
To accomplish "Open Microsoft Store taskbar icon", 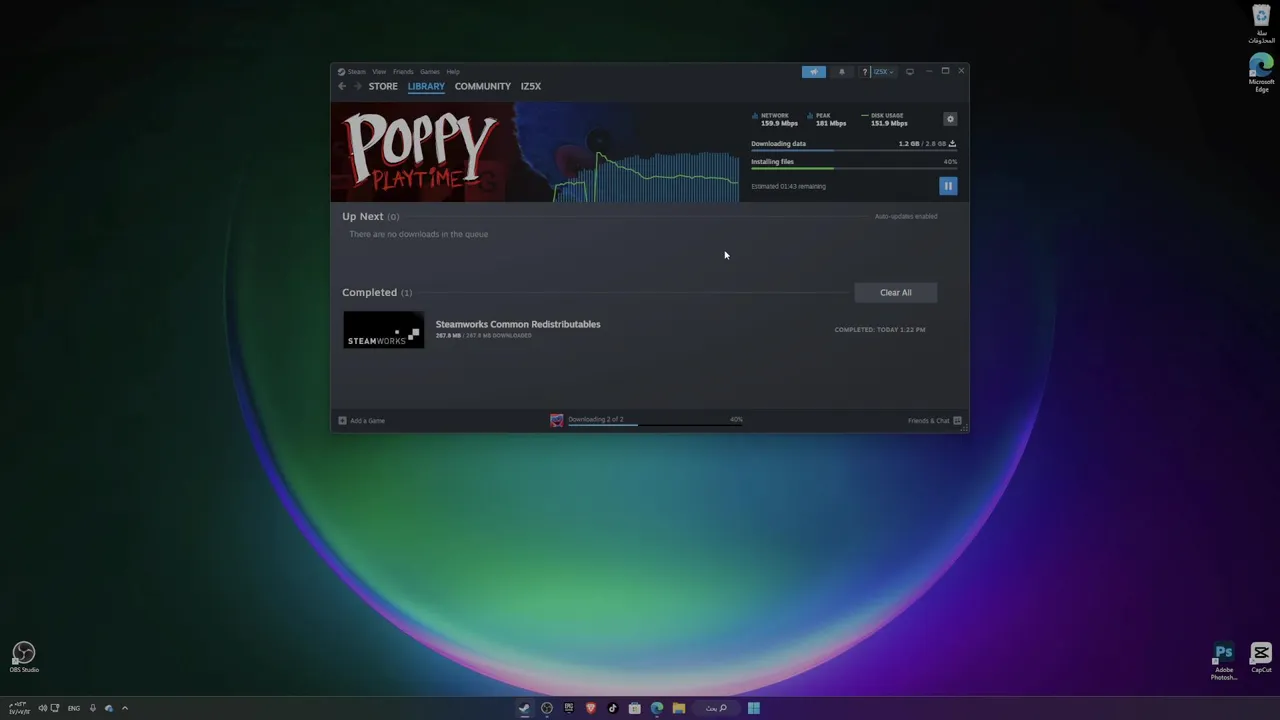I will 635,708.
